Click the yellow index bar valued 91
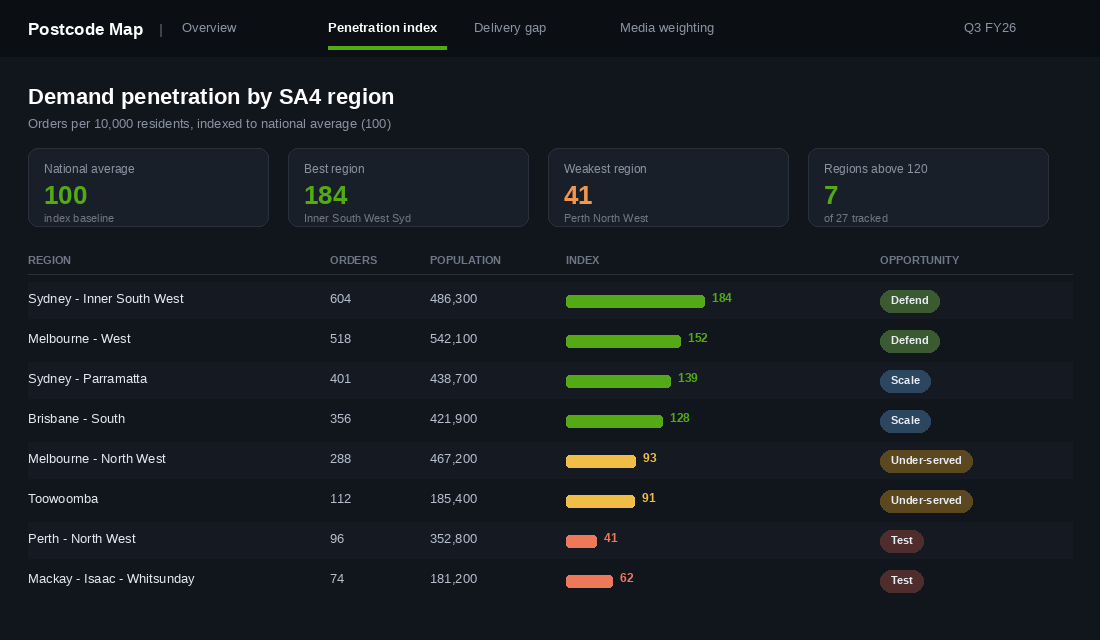Screen dimensions: 1100x640 tap(601, 502)
